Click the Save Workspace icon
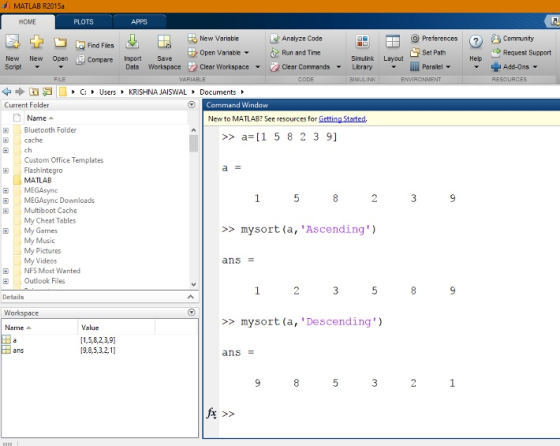Screen dimensions: 560x446 click(x=164, y=42)
